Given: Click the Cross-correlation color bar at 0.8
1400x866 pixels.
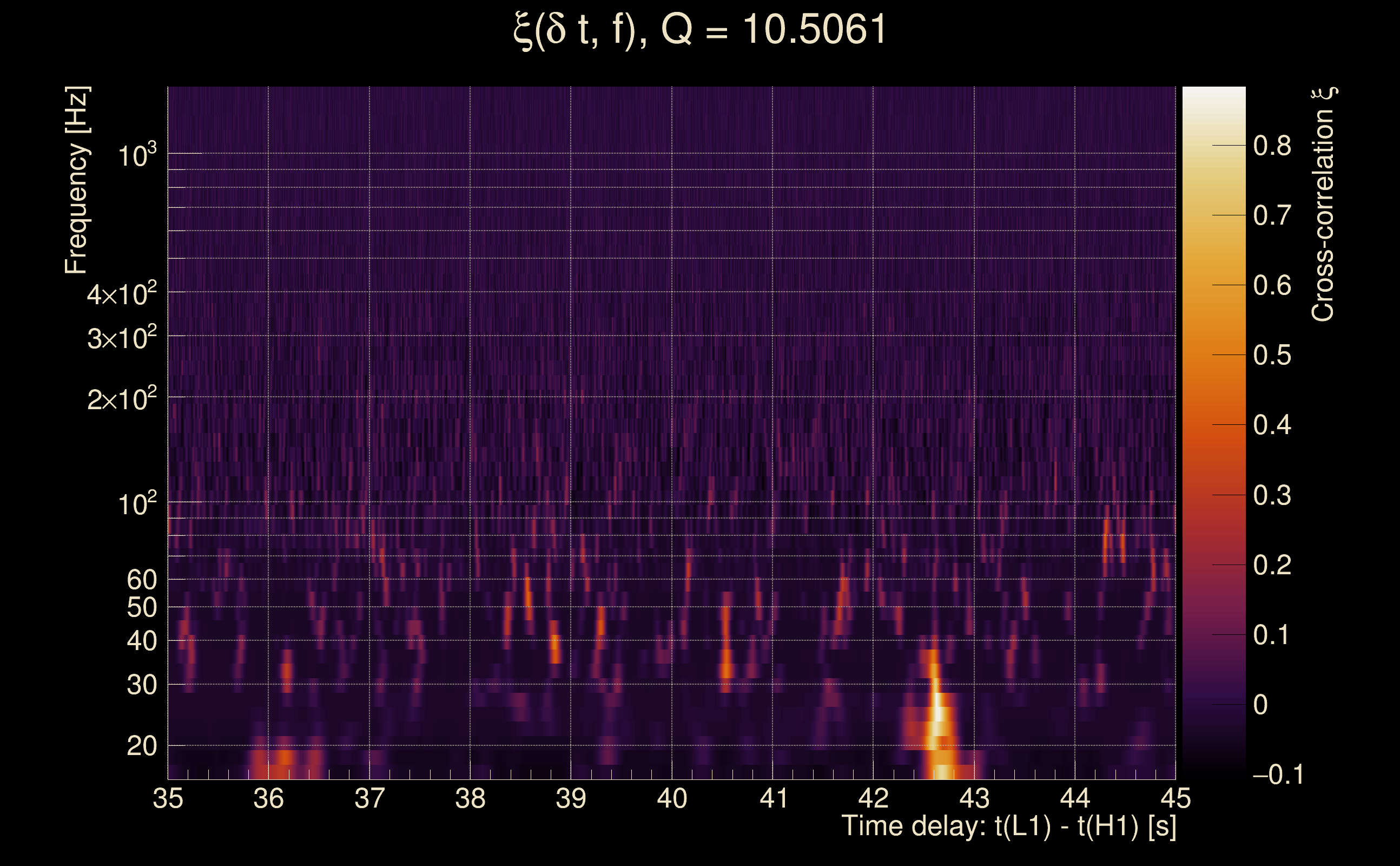Looking at the screenshot, I should click(1213, 146).
